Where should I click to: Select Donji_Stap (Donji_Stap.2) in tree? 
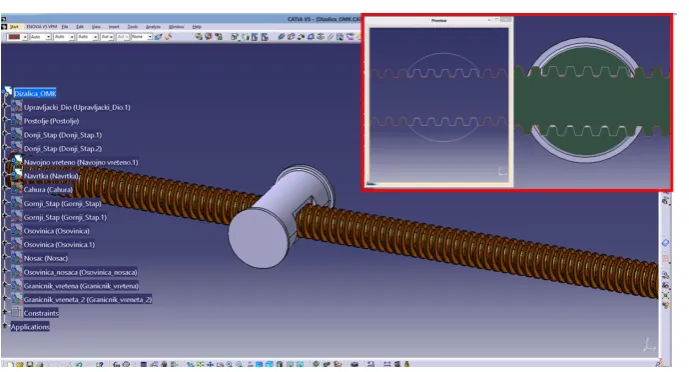point(63,148)
